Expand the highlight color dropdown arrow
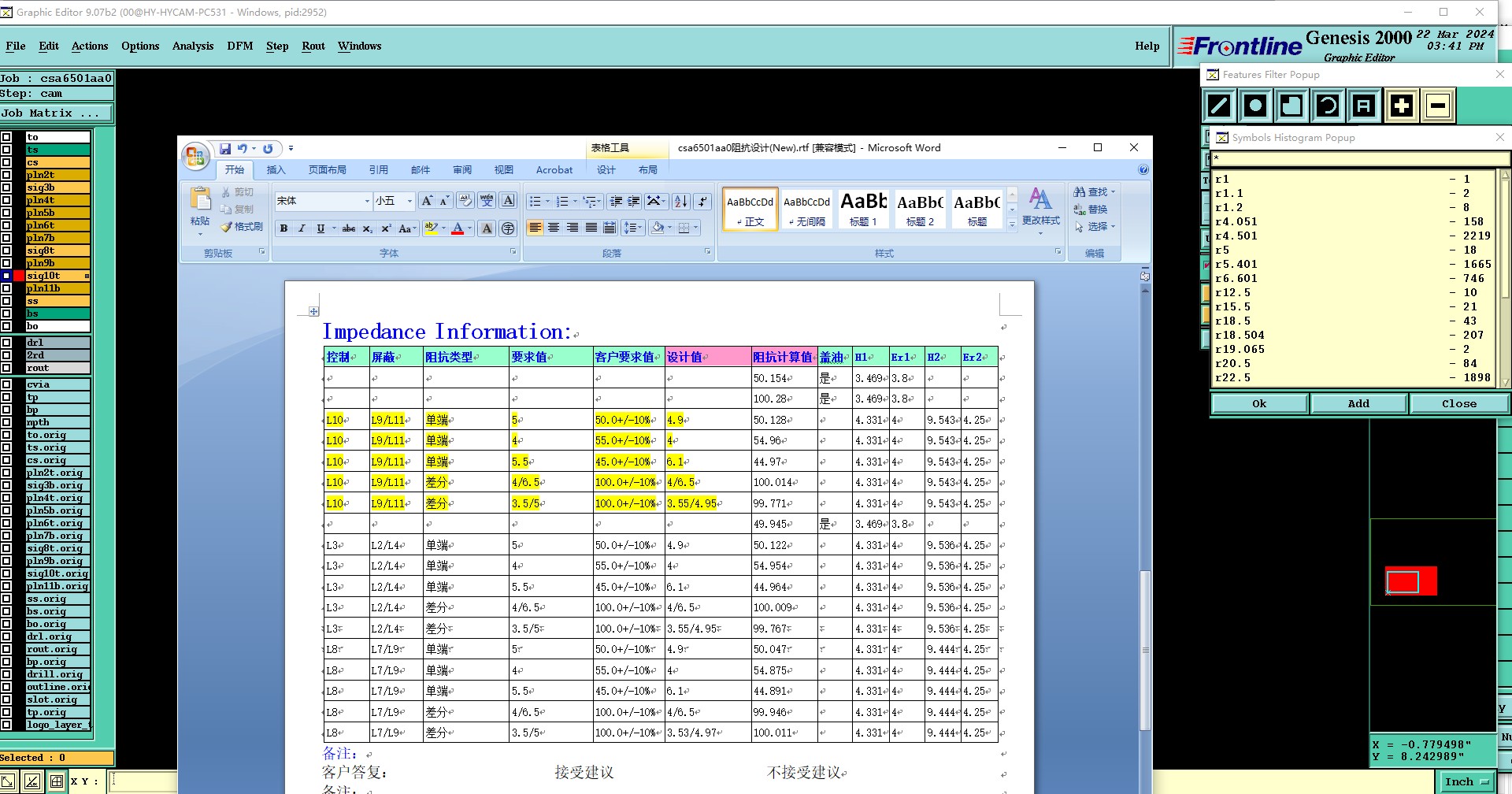 443,228
